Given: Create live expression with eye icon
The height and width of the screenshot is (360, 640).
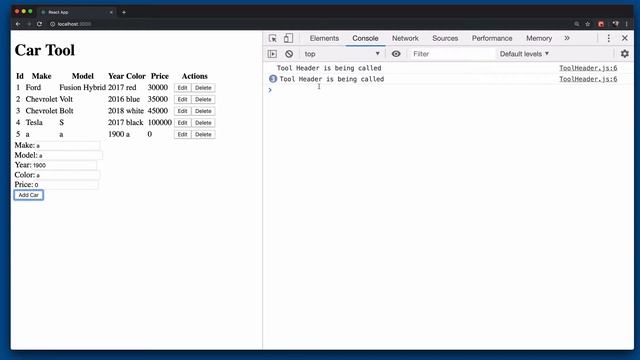Looking at the screenshot, I should point(396,54).
